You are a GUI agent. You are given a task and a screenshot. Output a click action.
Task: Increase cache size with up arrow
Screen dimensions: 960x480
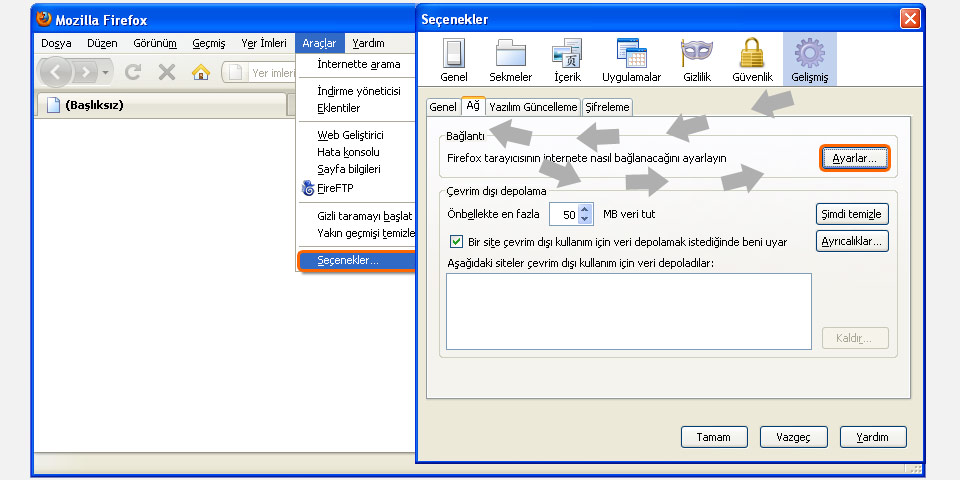point(585,210)
